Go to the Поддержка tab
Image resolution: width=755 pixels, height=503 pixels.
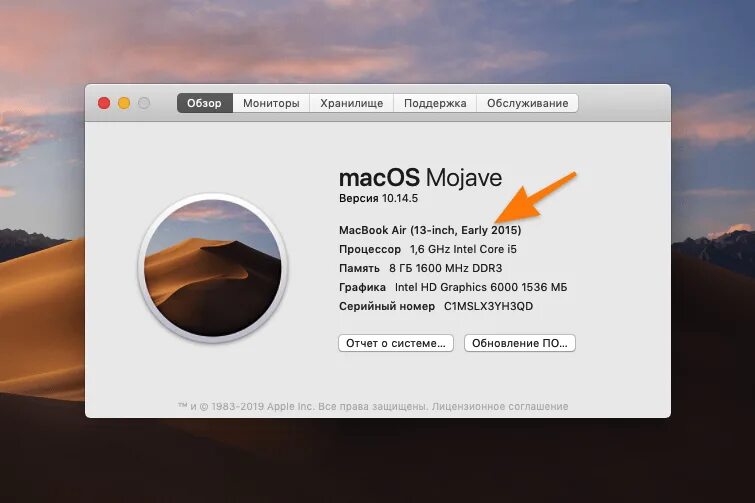[435, 103]
